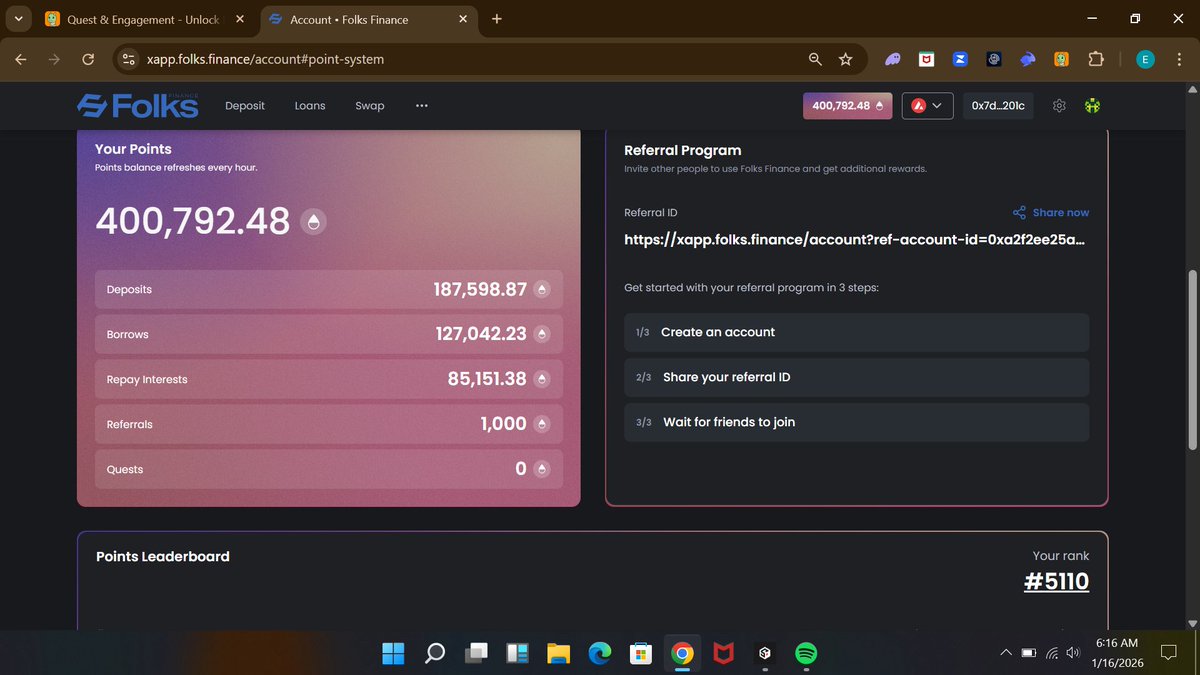Click the Deposits 187,598.87 value
This screenshot has width=1200, height=675.
[x=480, y=290]
